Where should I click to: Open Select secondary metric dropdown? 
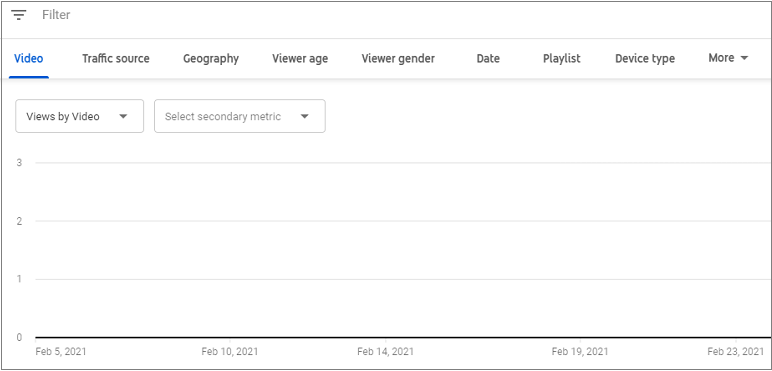240,116
